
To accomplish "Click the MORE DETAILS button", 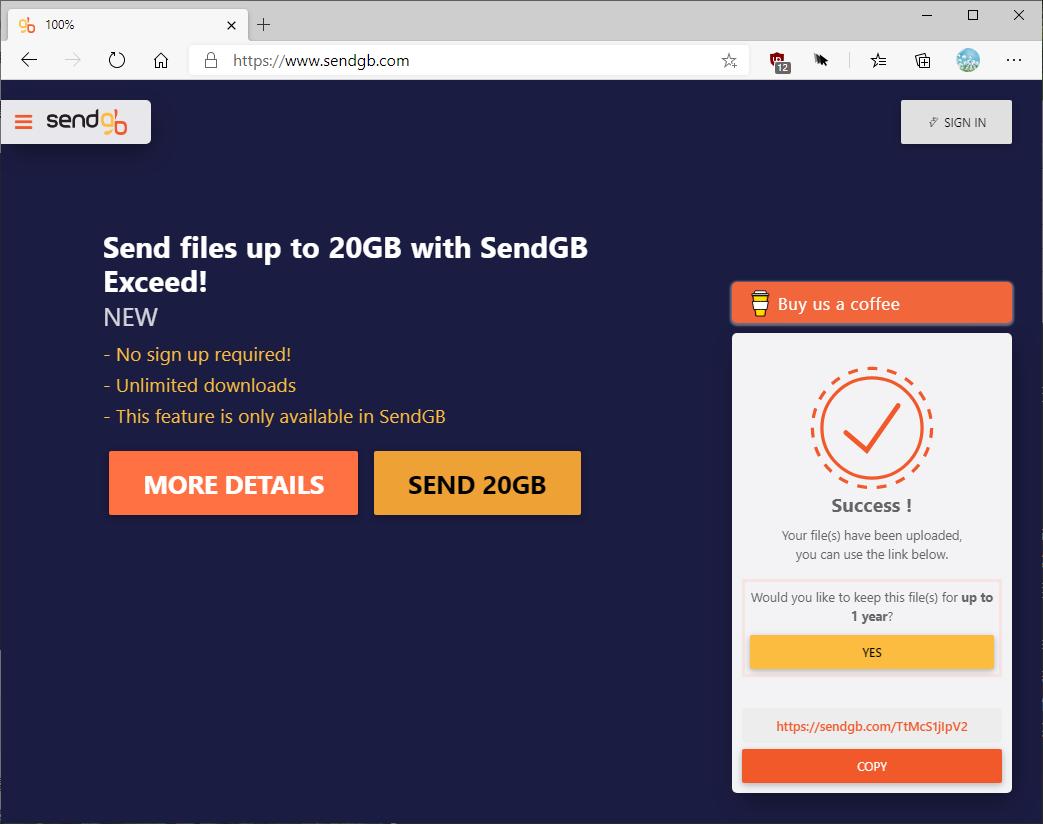I will (233, 484).
